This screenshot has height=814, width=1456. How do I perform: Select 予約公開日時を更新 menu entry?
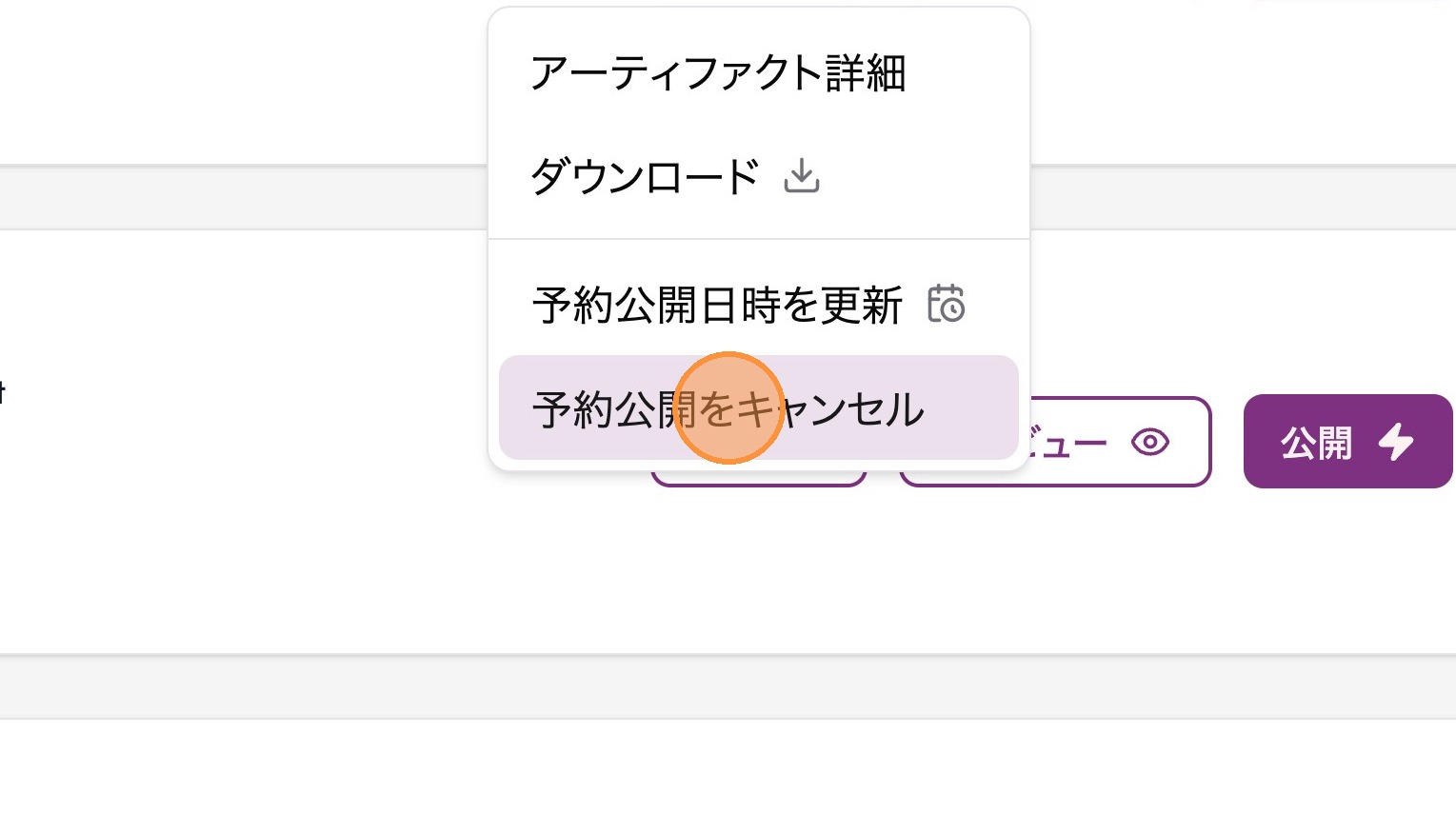pyautogui.click(x=716, y=306)
